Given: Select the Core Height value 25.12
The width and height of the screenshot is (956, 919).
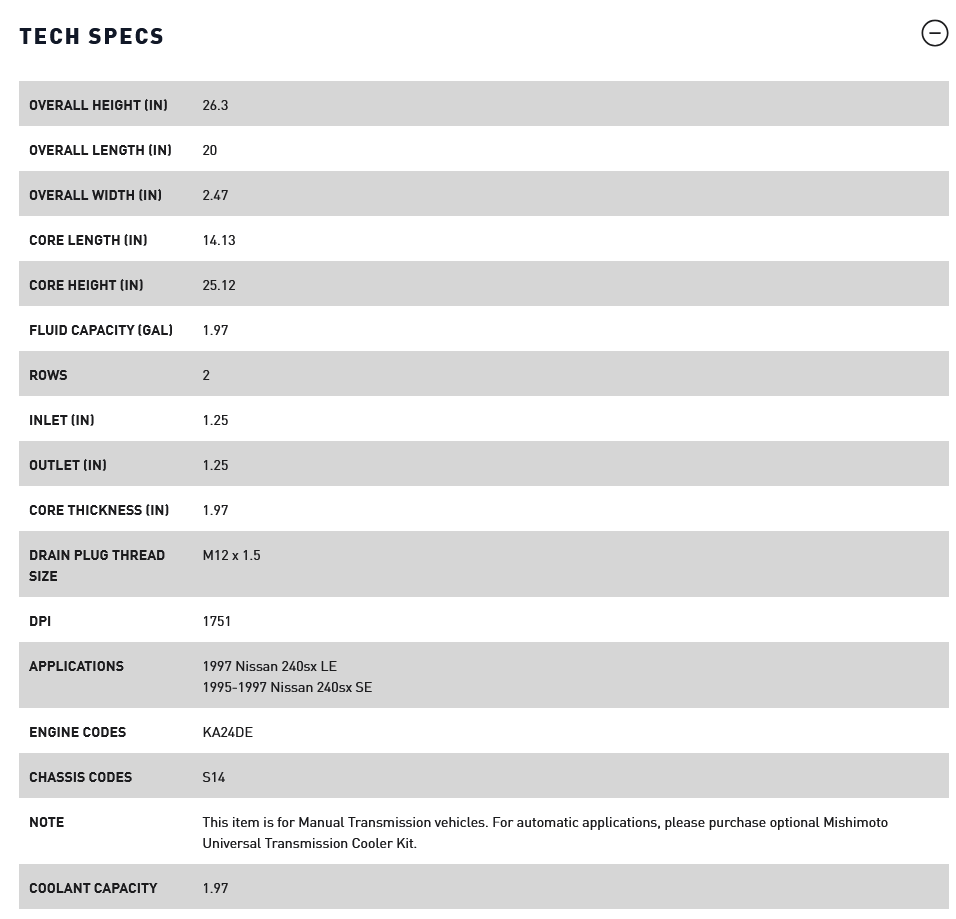Looking at the screenshot, I should point(219,285).
